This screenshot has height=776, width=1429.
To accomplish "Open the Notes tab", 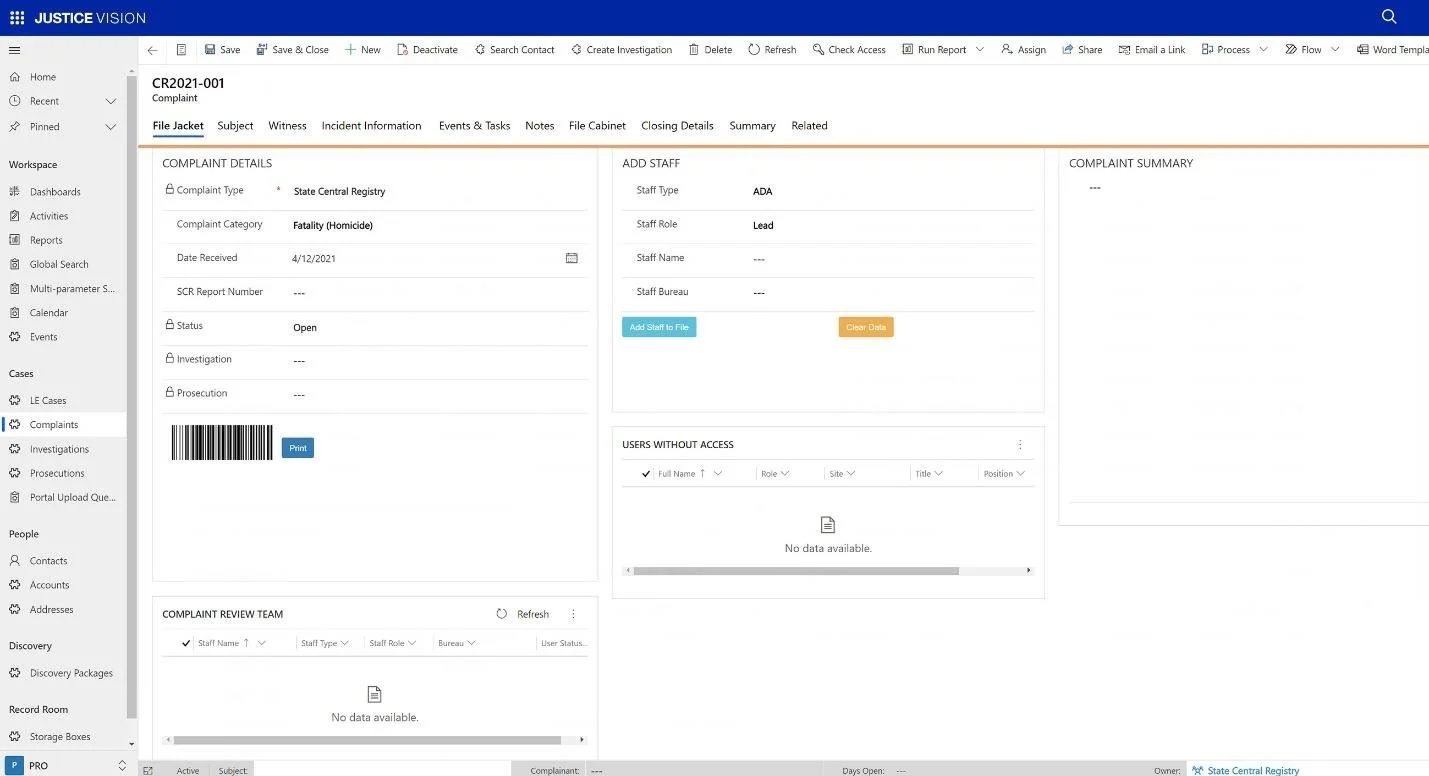I will pos(539,126).
